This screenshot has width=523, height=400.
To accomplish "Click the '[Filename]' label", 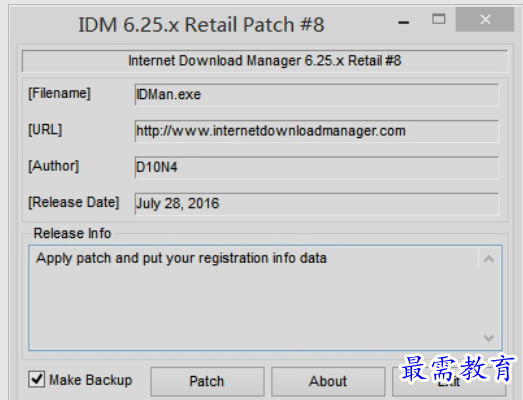I will tap(59, 93).
